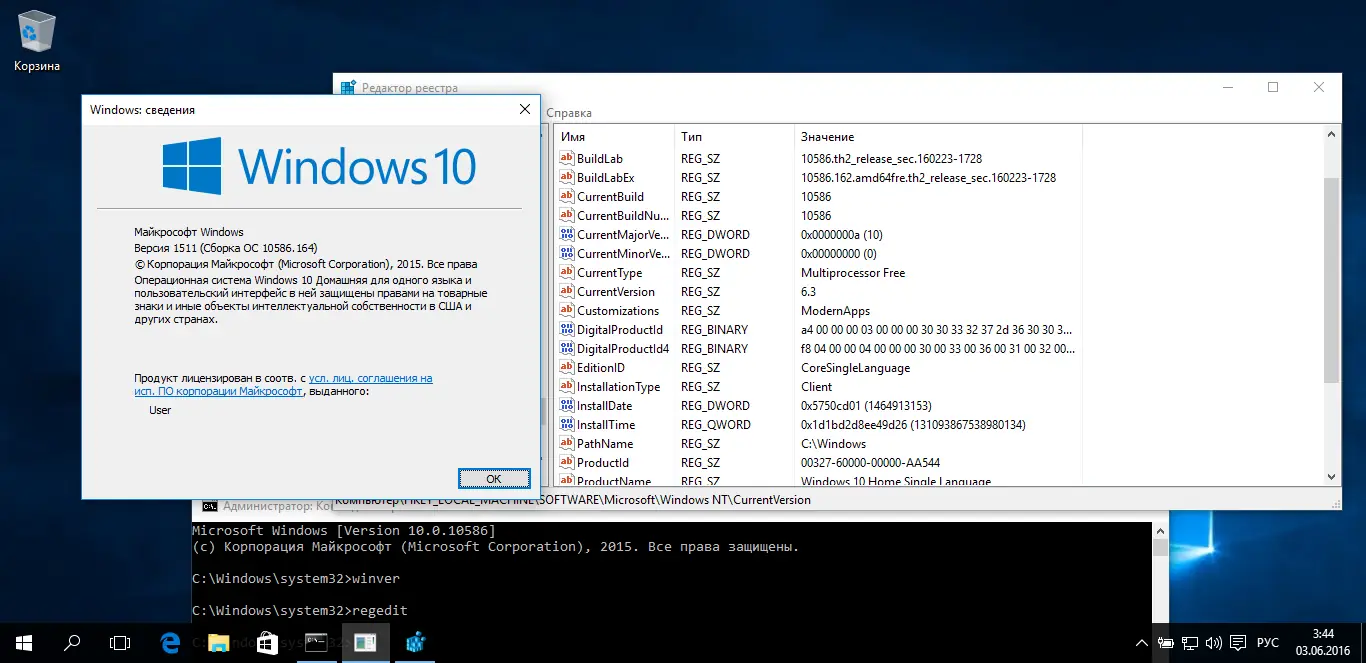Click the Registry values vertical scrollbar thumb
The image size is (1366, 663).
pyautogui.click(x=1331, y=280)
